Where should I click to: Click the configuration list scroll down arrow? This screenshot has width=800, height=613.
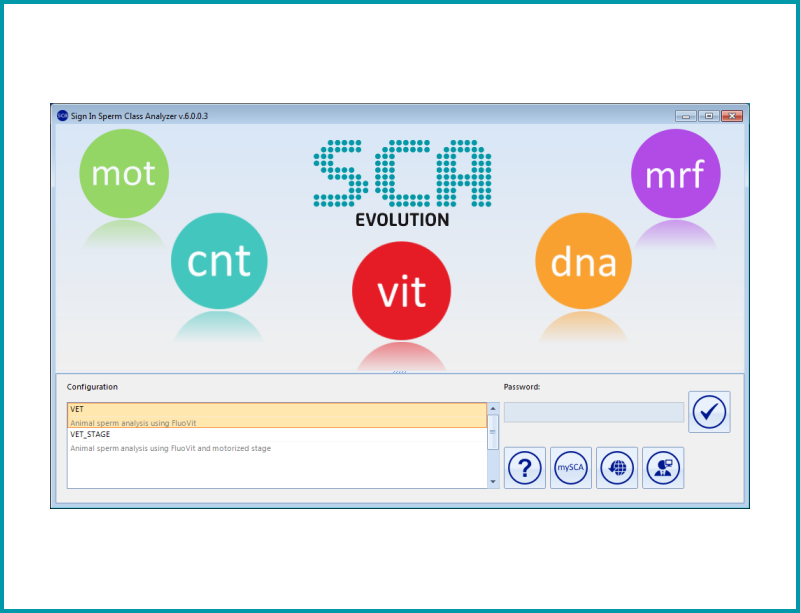493,482
